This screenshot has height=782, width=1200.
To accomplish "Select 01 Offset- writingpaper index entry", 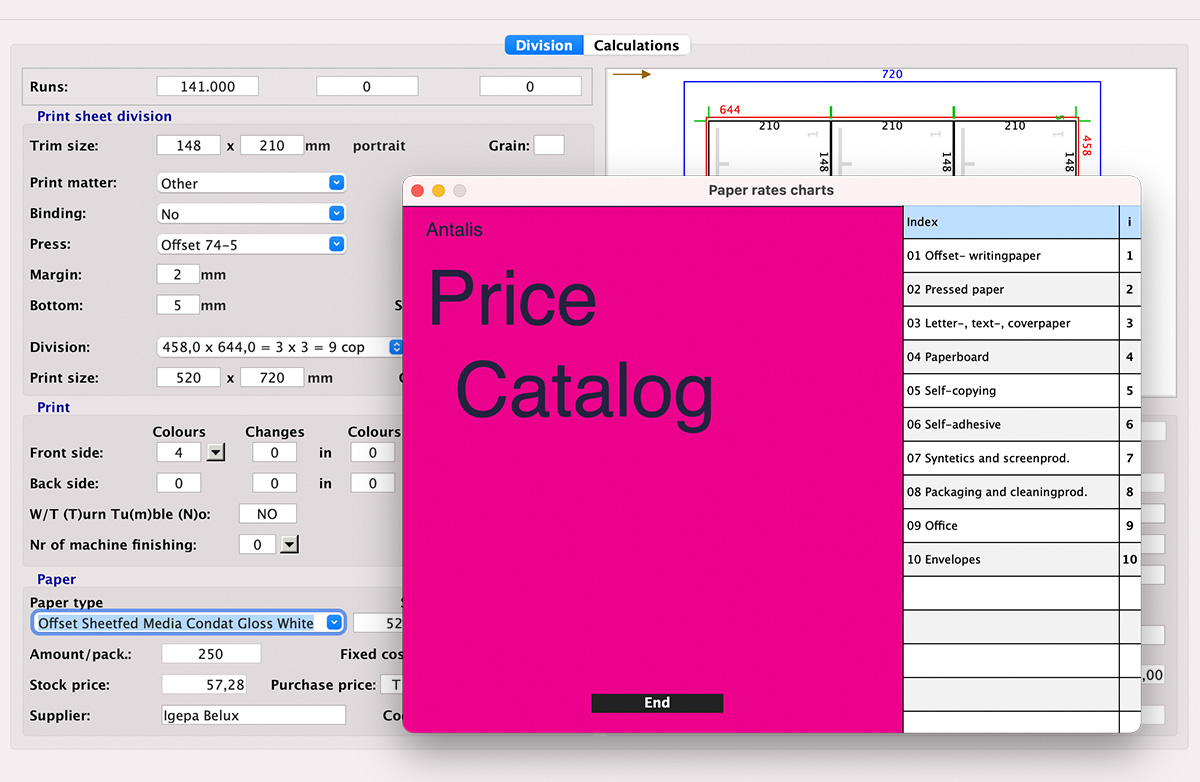I will [1010, 256].
